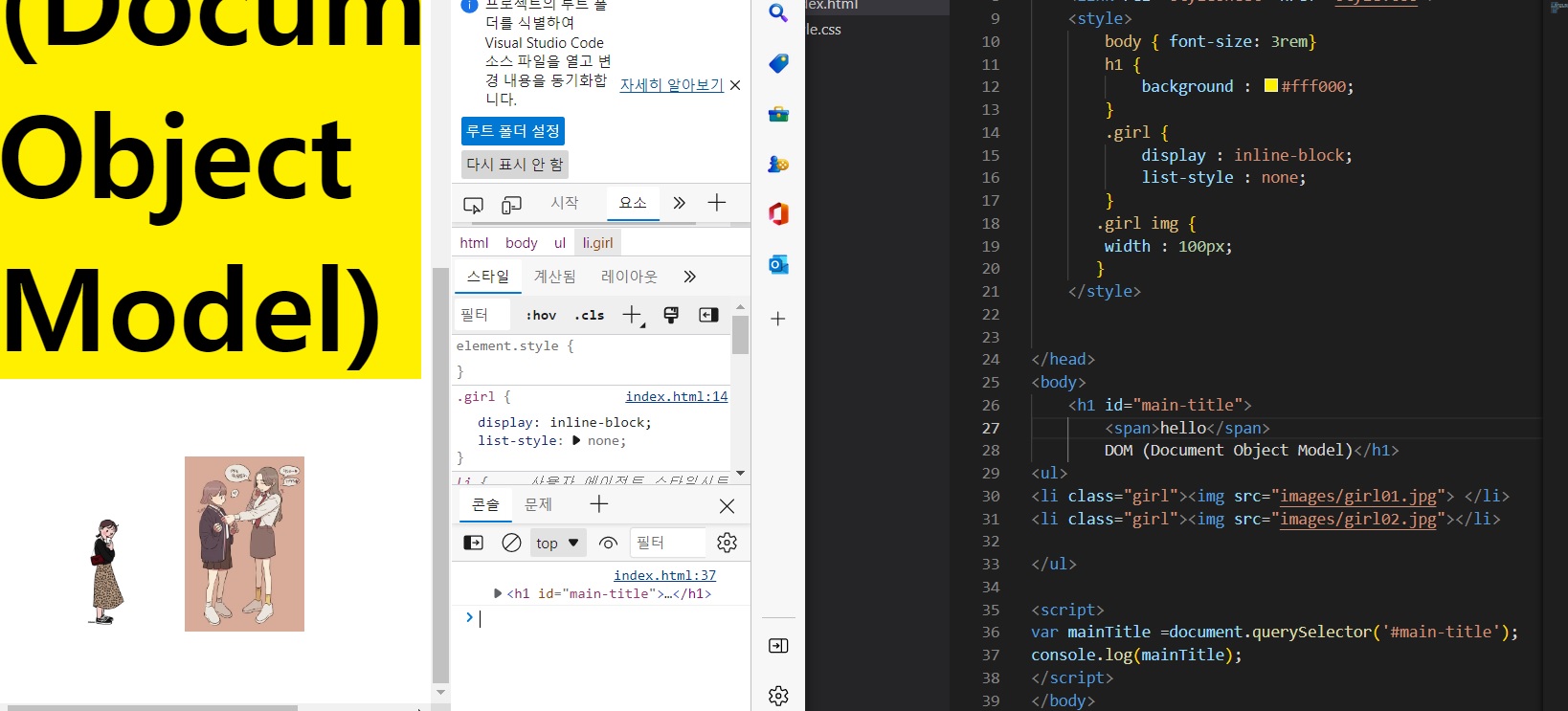
Task: Open the tools briefcase sidebar icon
Action: (x=778, y=114)
